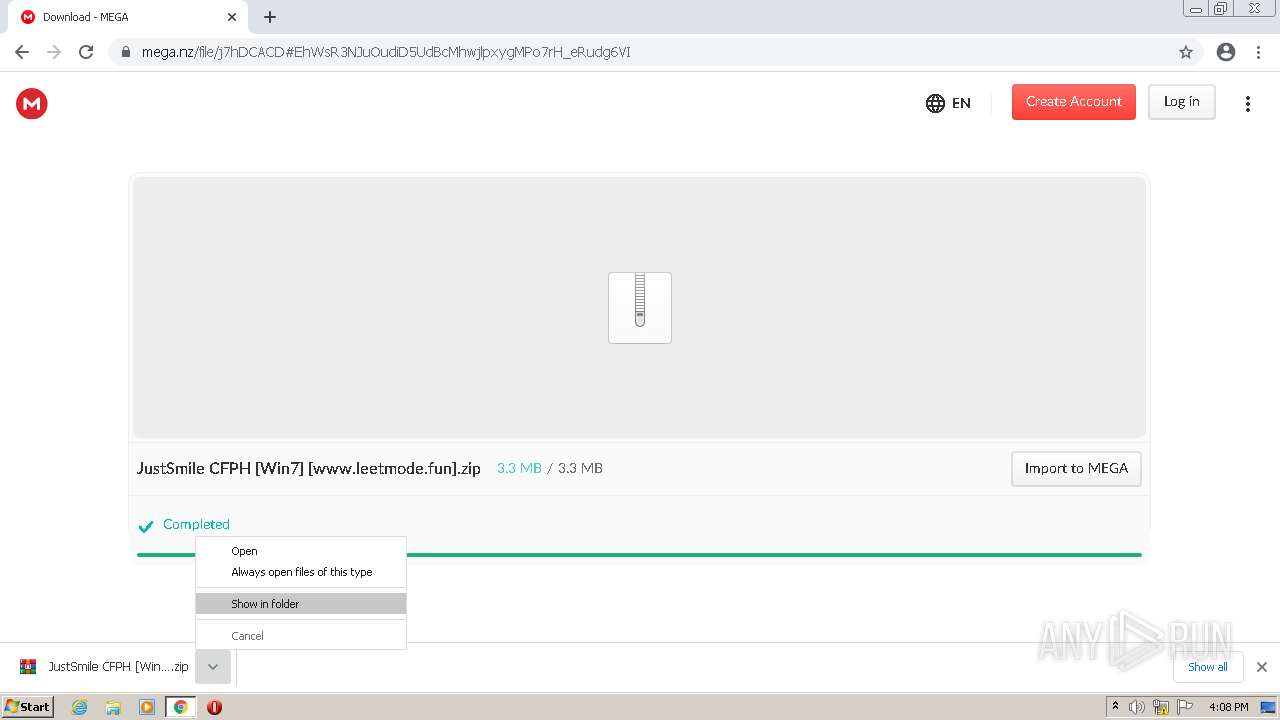Switch to Chrome taskbar icon
This screenshot has height=720, width=1280.
181,707
